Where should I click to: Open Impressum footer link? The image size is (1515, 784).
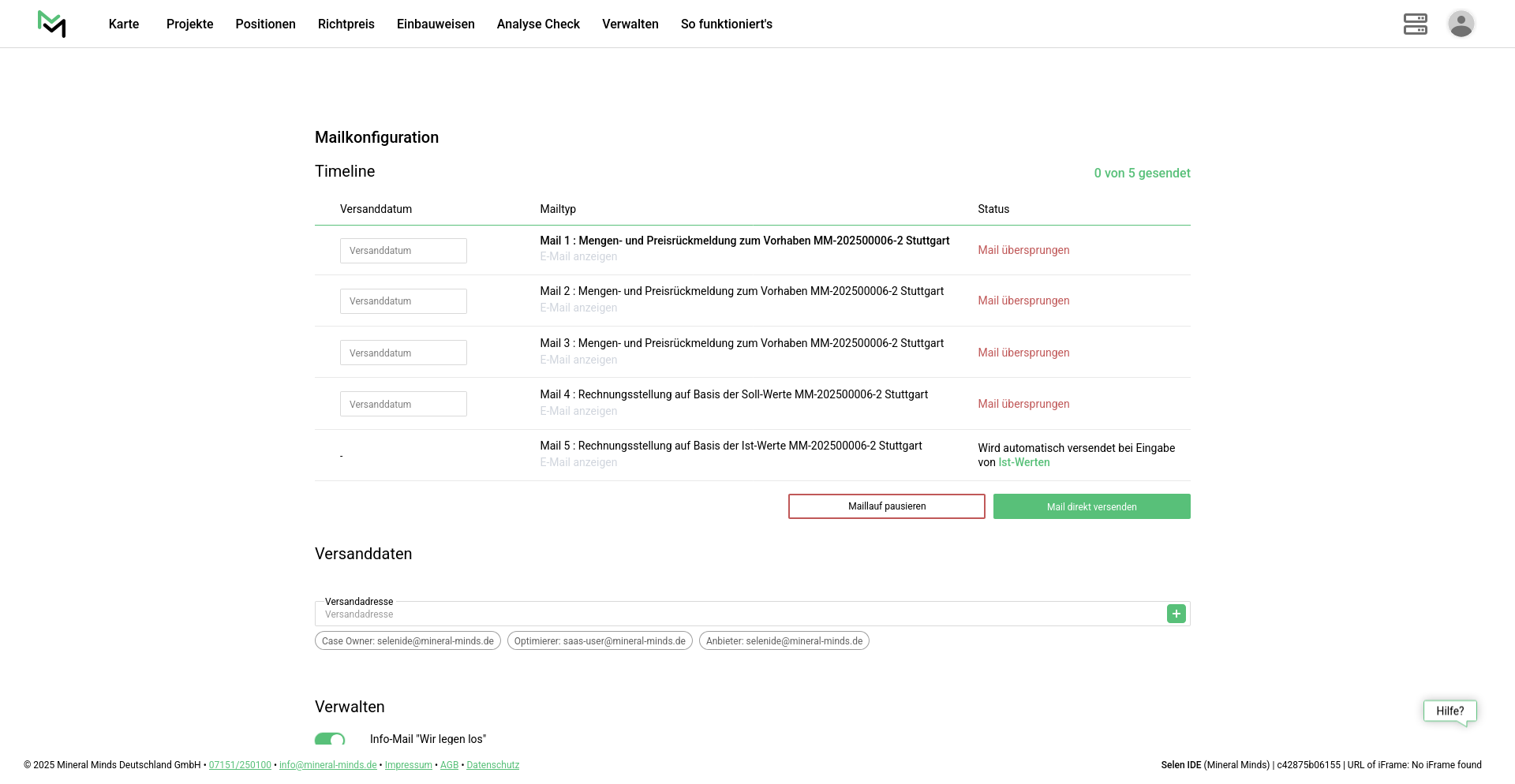point(408,765)
